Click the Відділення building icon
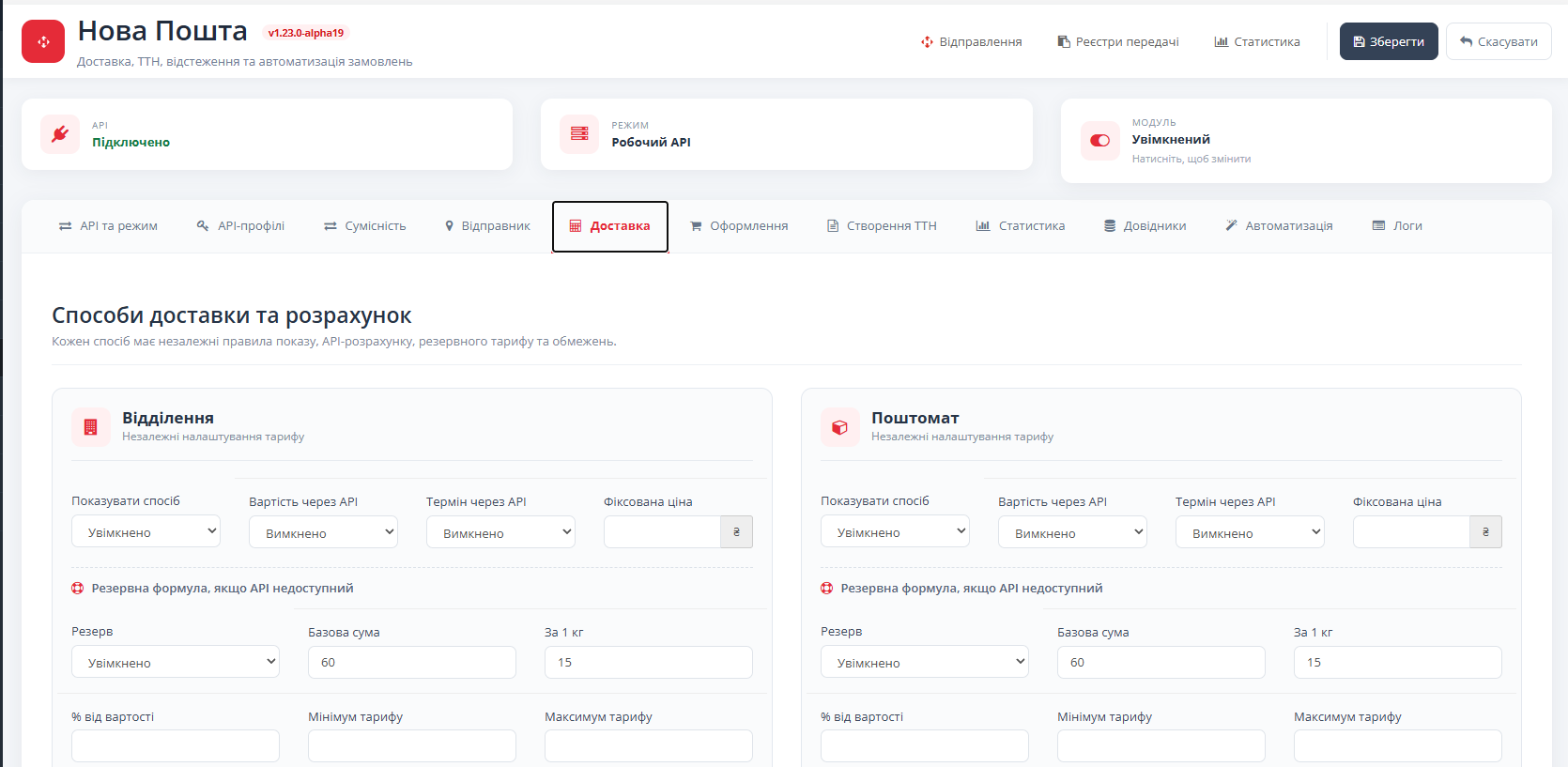 tap(91, 427)
